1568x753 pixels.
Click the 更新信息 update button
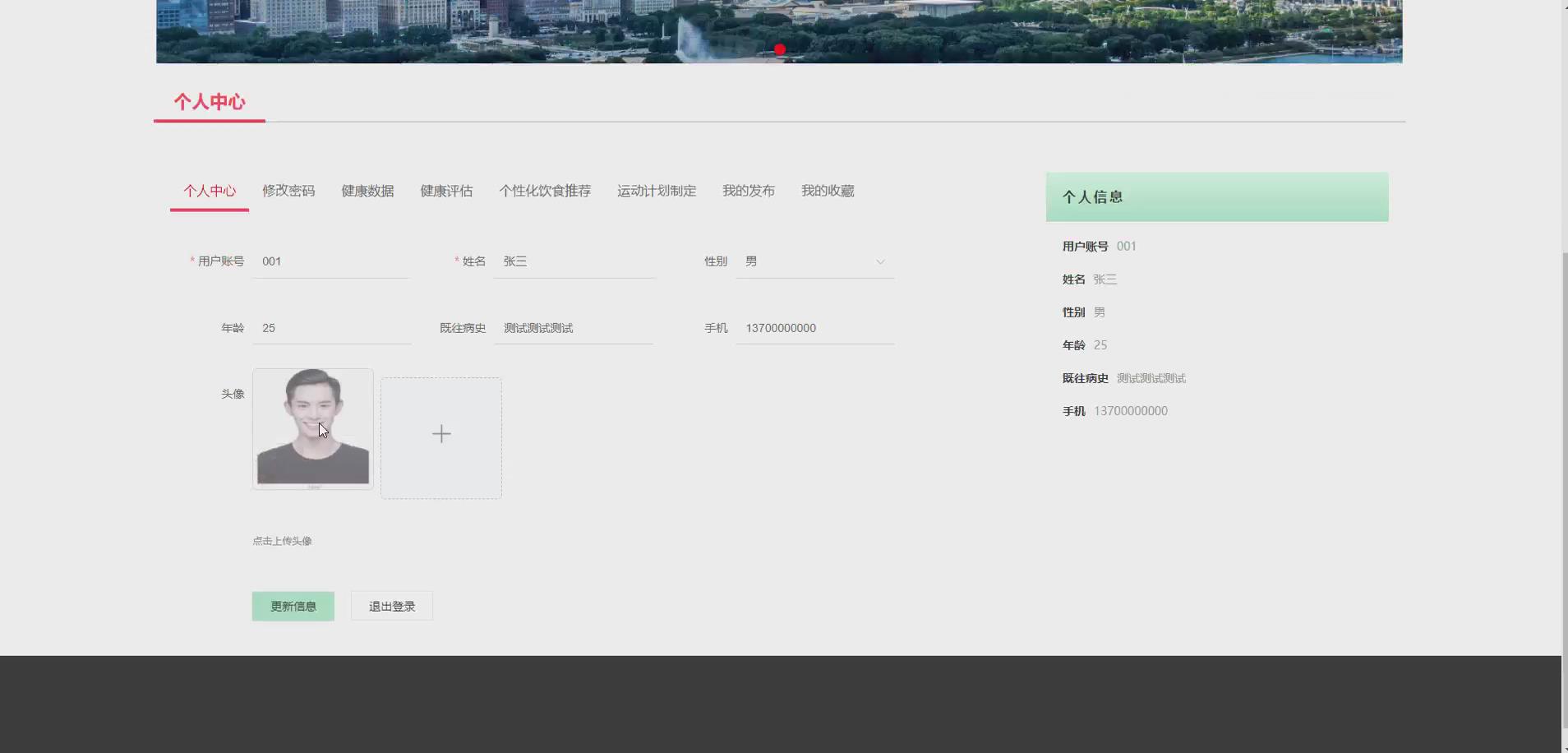(293, 606)
